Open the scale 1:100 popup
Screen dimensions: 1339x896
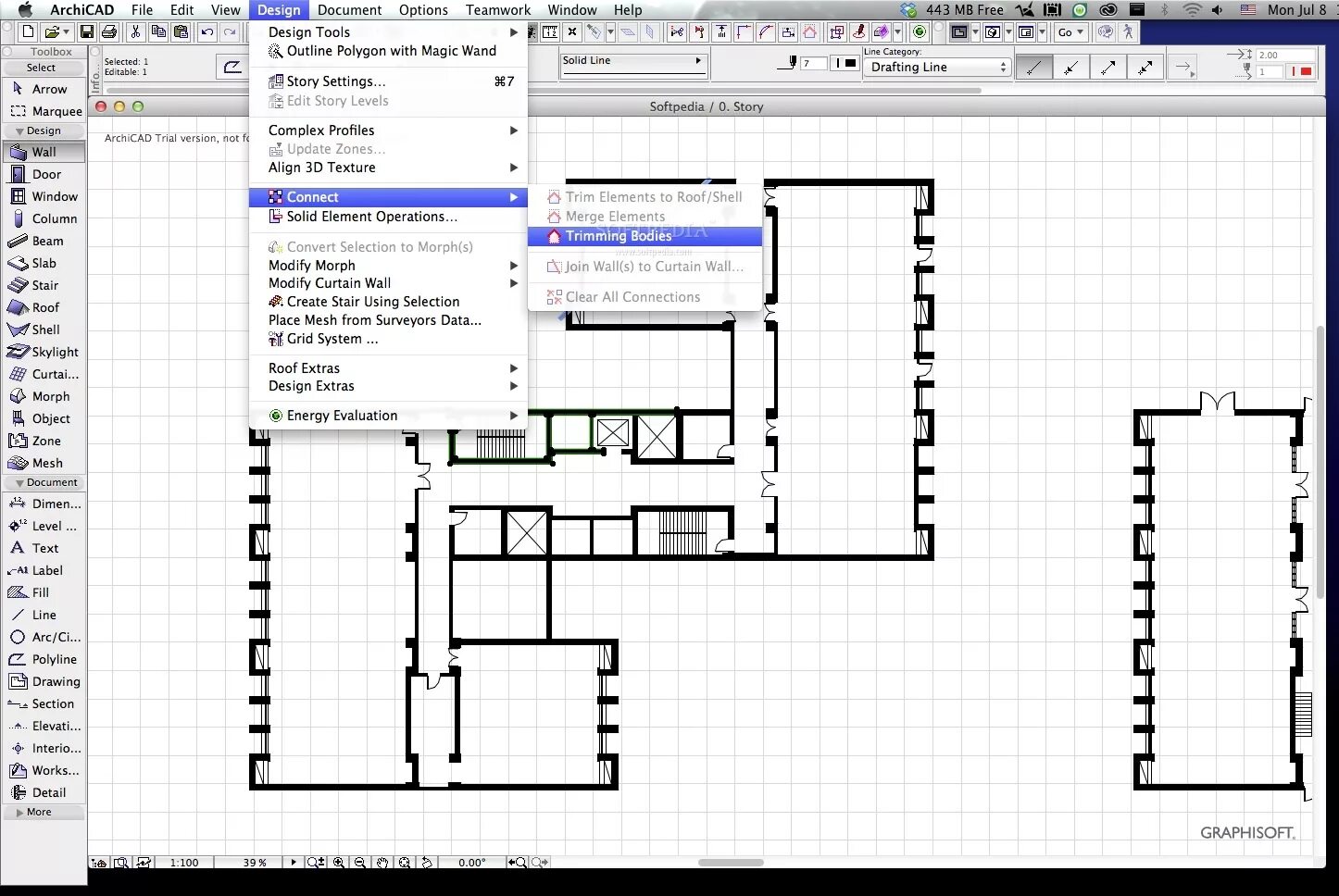click(x=184, y=862)
